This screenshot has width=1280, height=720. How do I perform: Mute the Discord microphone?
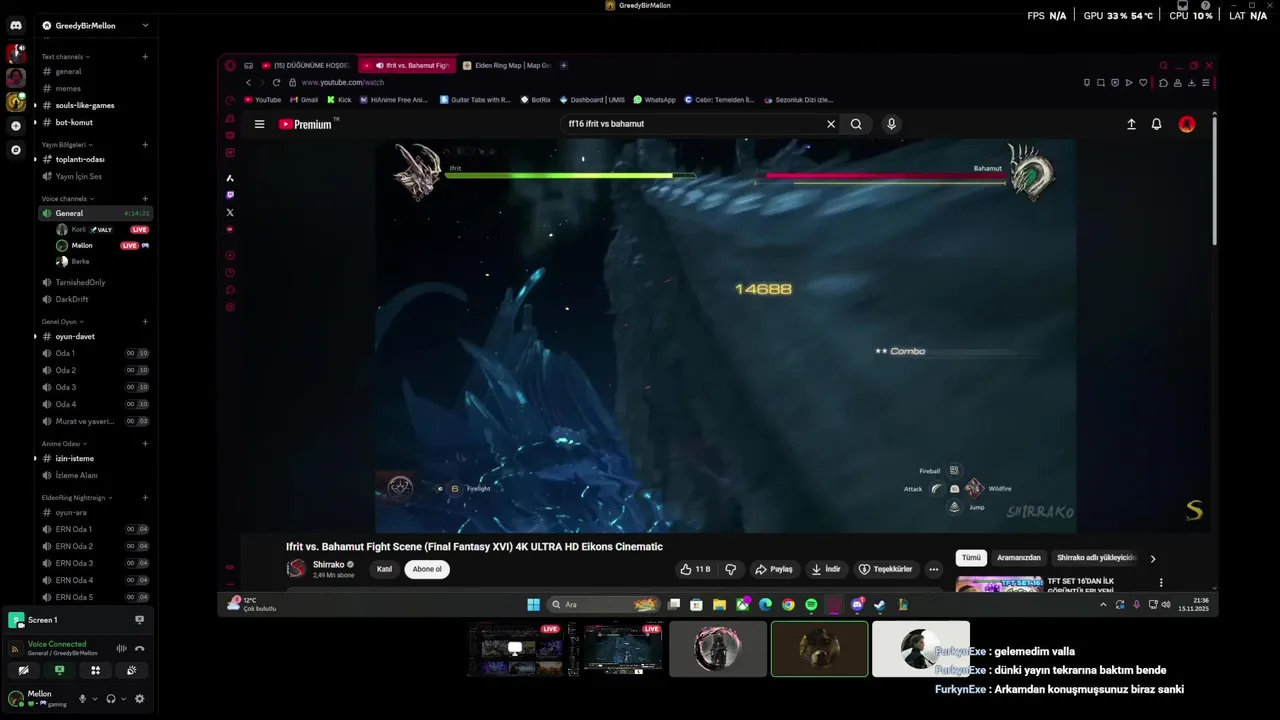click(82, 699)
